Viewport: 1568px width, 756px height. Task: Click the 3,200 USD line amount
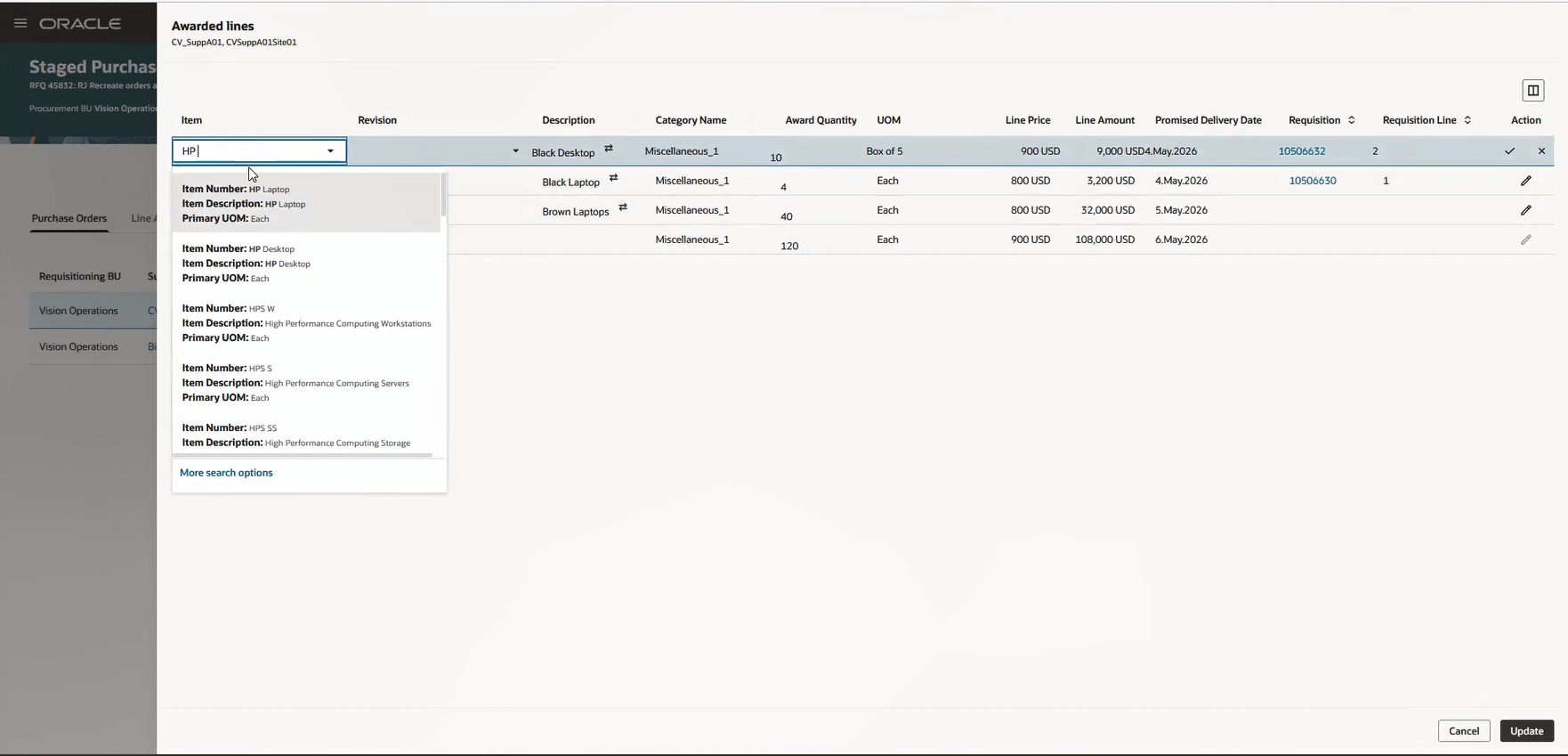click(1111, 181)
